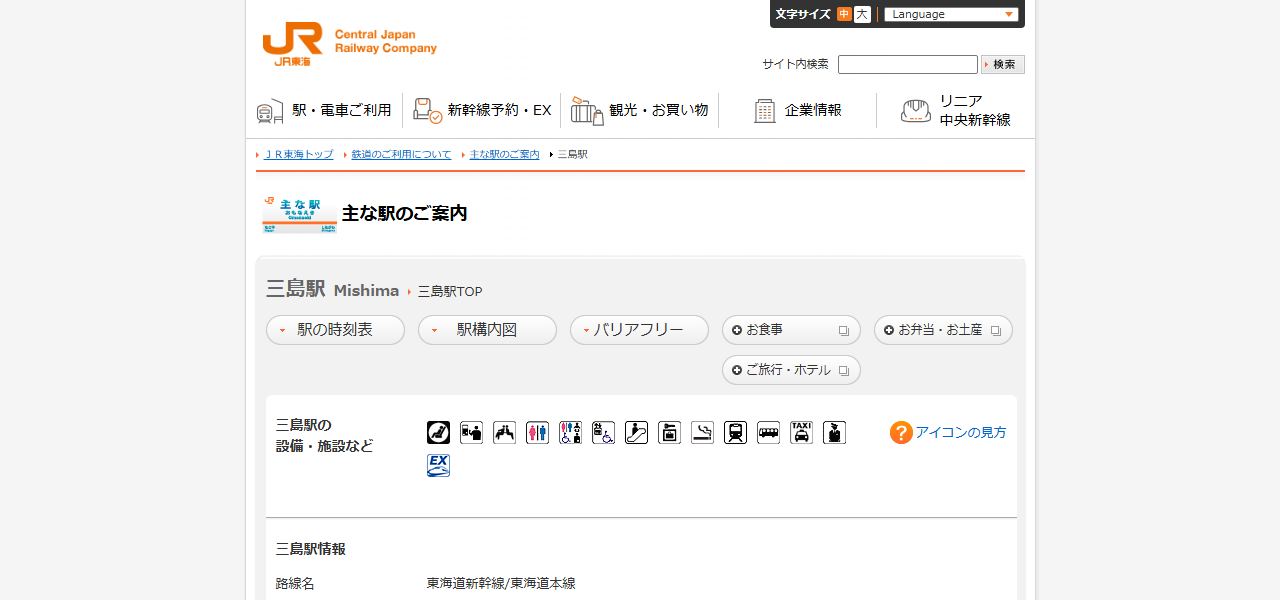Image resolution: width=1280 pixels, height=600 pixels.
Task: Open the リニア中央新幹線 menu
Action: [956, 110]
